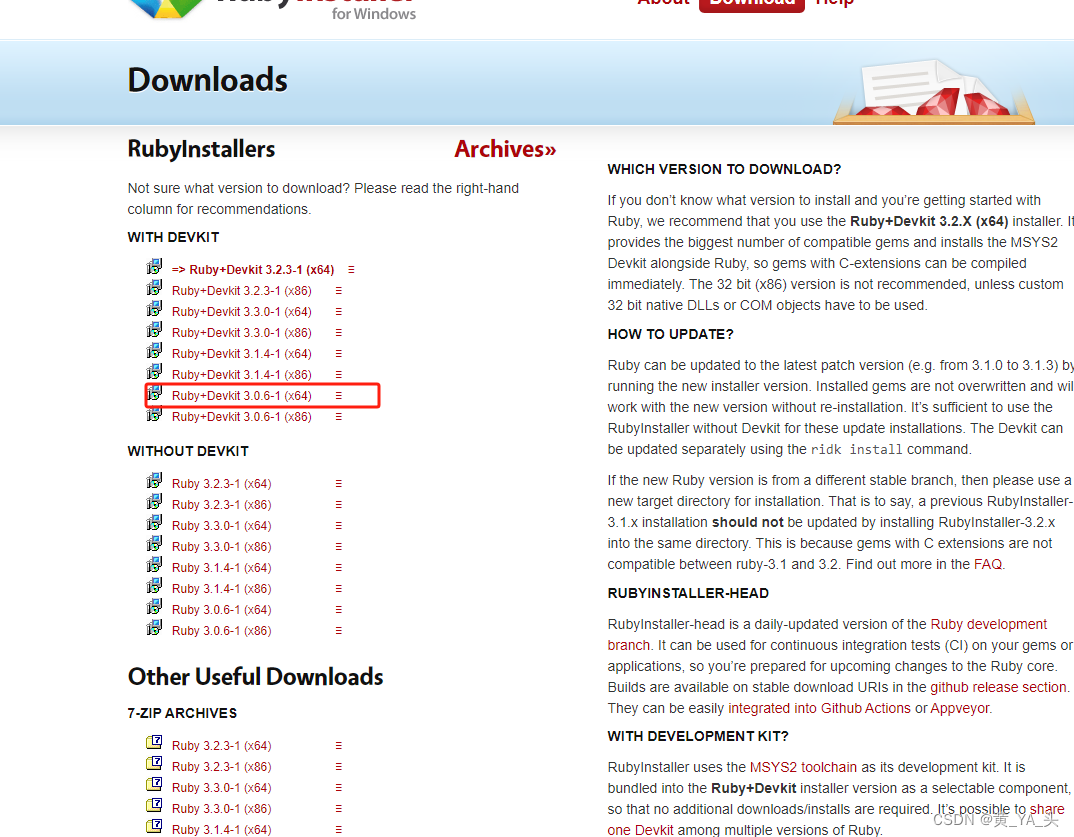Download Ruby 3.3.0-1 (x64) installer without Devkit
The height and width of the screenshot is (837, 1074).
(221, 526)
